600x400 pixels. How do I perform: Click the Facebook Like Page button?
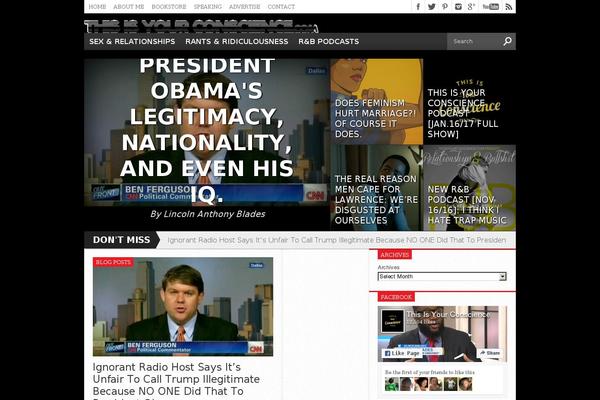click(402, 353)
